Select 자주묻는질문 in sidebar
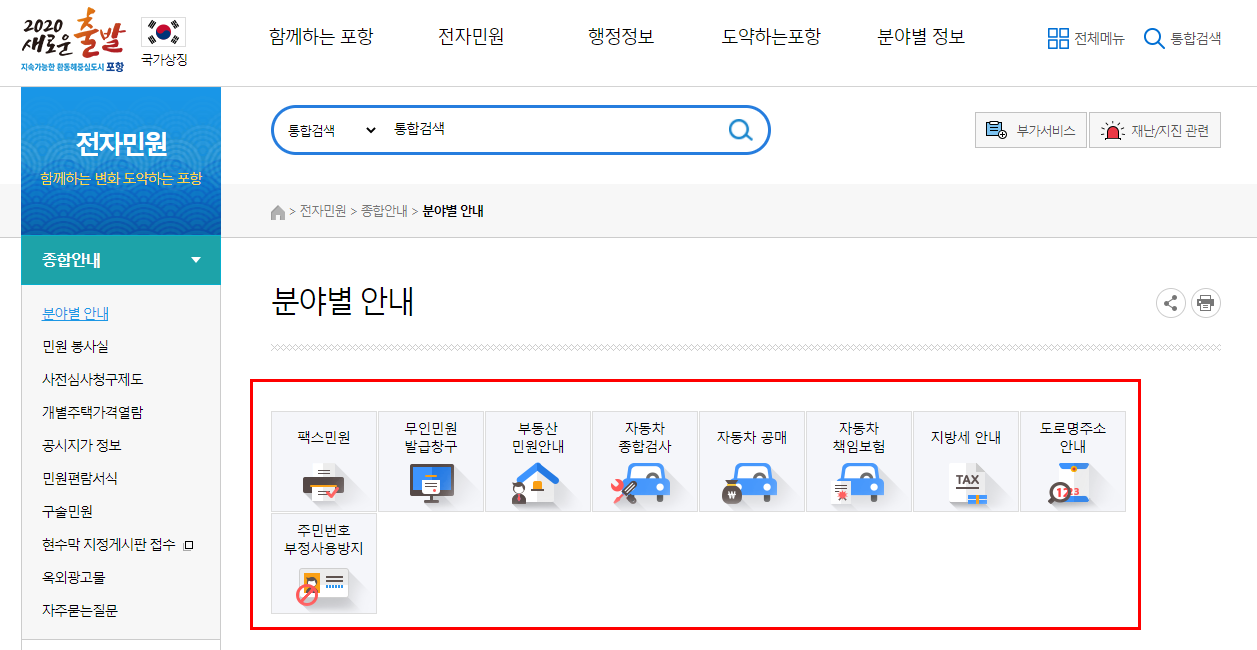Viewport: 1257px width, 650px height. click(x=80, y=610)
